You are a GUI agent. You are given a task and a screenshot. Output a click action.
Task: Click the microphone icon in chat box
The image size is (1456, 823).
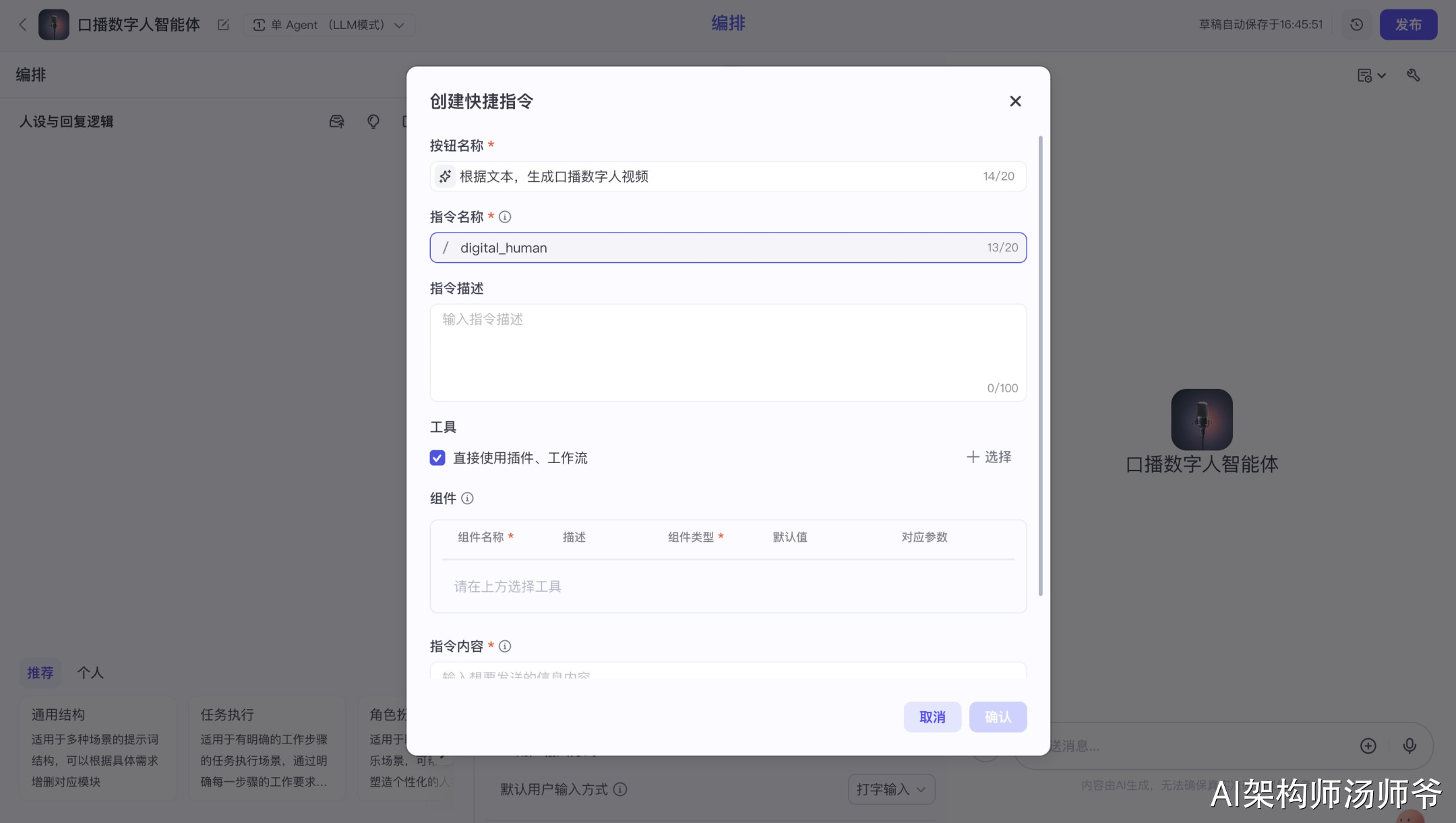click(x=1409, y=745)
